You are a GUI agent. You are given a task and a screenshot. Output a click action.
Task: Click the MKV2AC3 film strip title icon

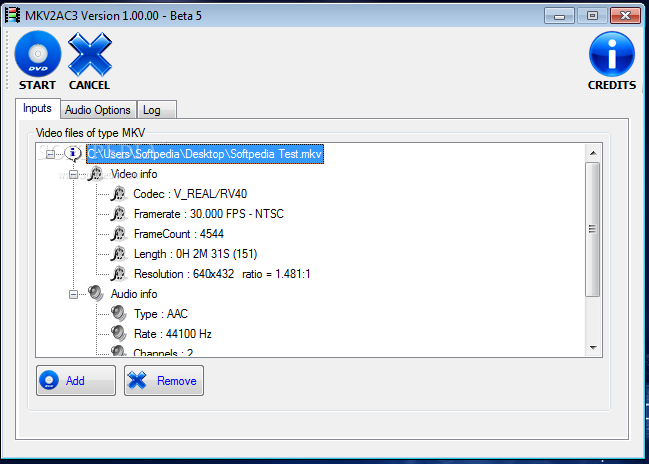coord(12,15)
